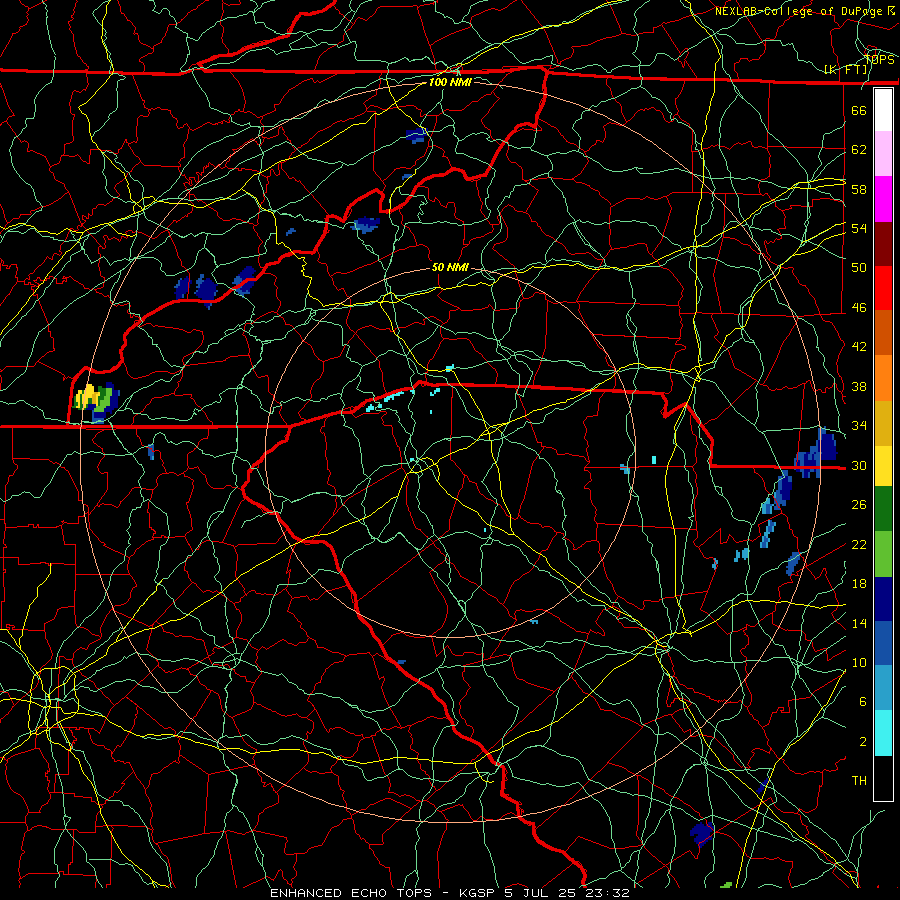Click the black TH legend swatch

coord(883,778)
